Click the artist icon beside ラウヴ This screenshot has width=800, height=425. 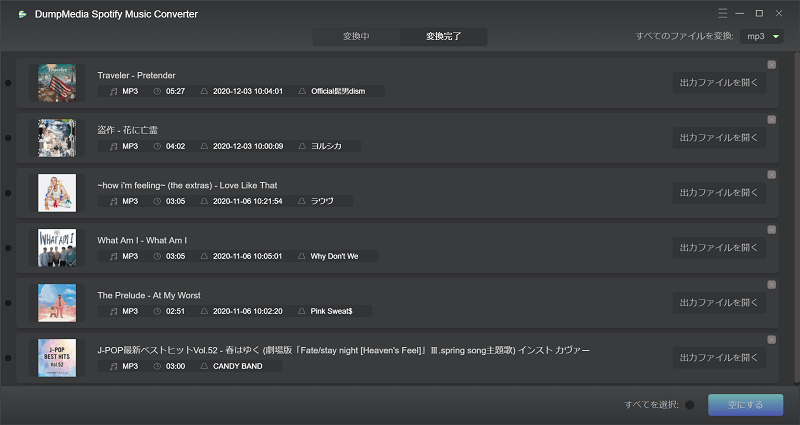tap(302, 202)
